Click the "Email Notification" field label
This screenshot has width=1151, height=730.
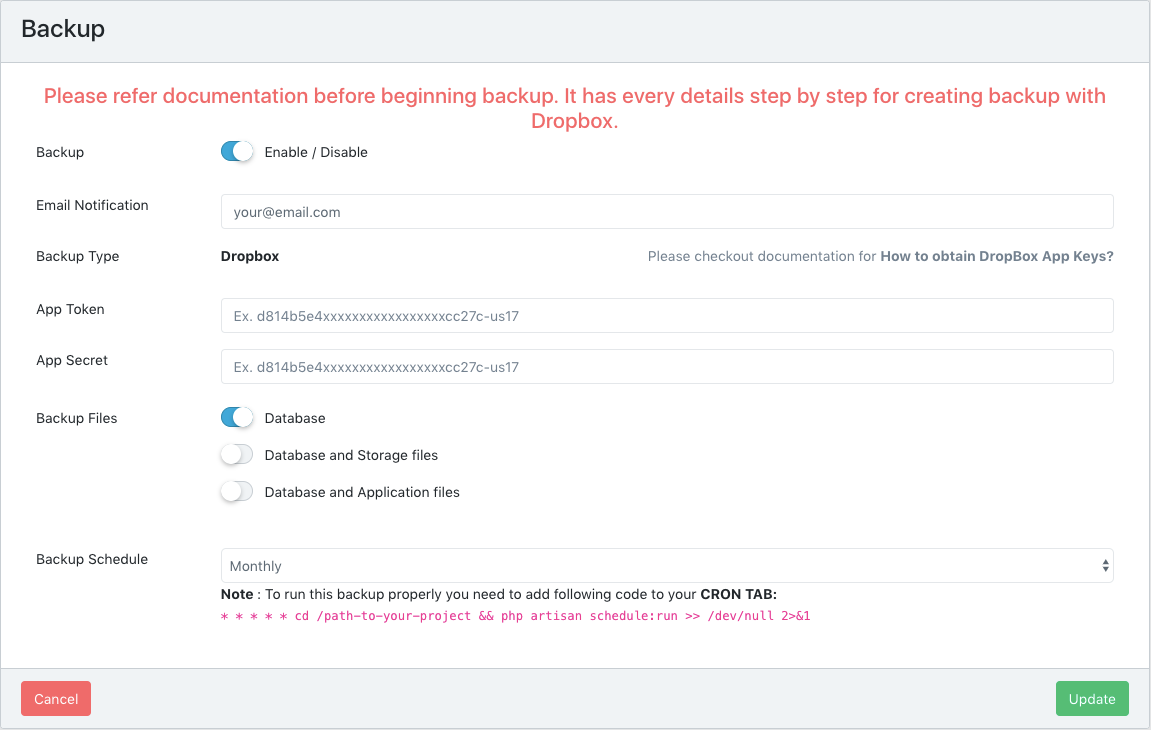point(92,205)
